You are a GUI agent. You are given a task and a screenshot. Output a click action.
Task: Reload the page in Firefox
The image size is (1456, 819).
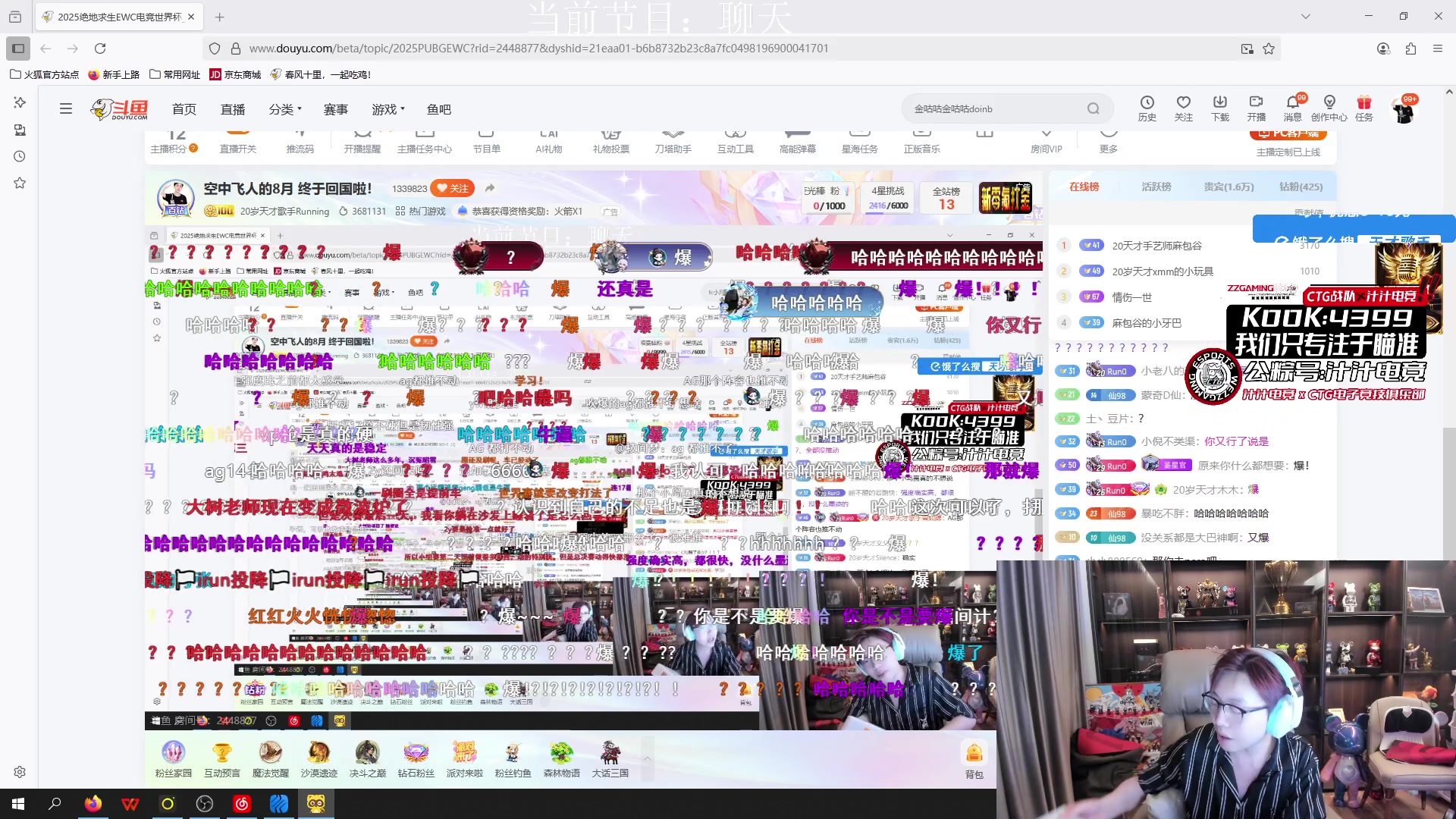coord(100,49)
